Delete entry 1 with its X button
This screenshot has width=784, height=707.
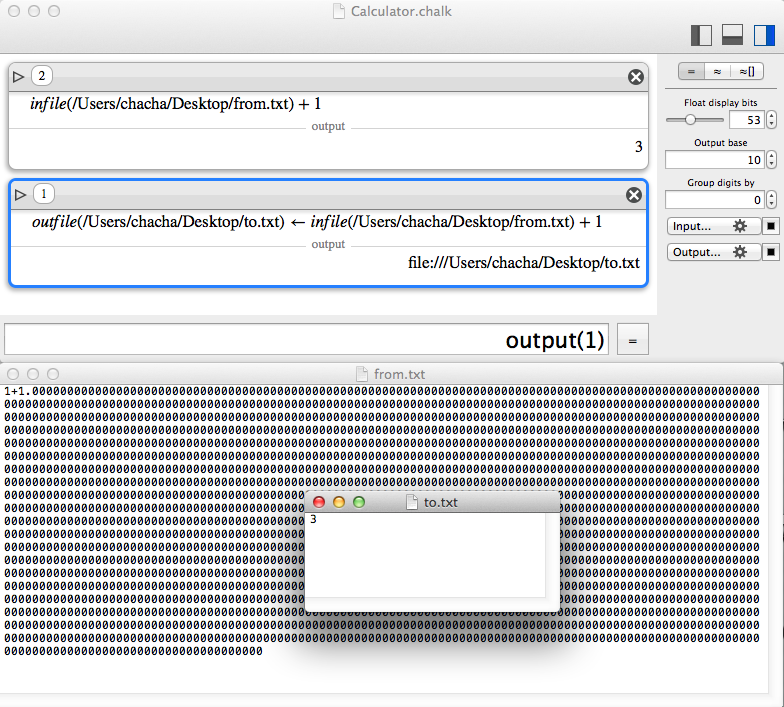point(634,195)
